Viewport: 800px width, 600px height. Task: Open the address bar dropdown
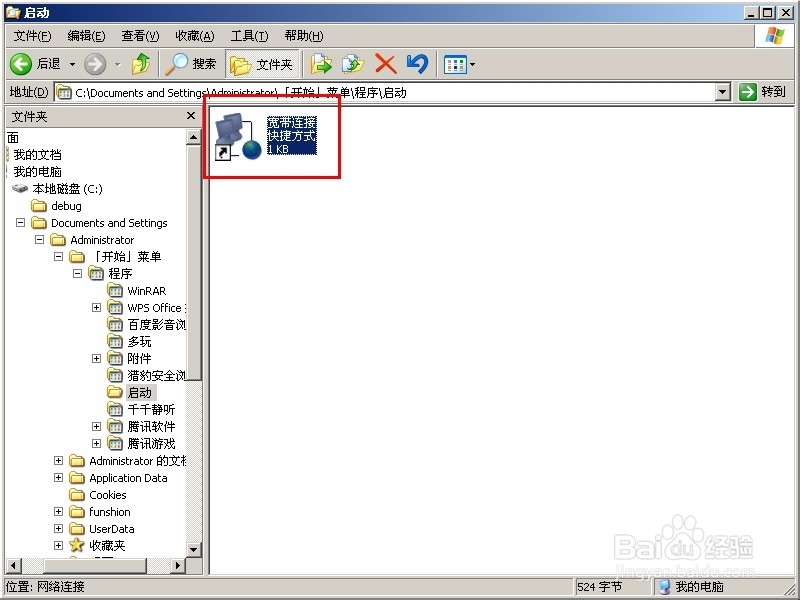pyautogui.click(x=722, y=92)
